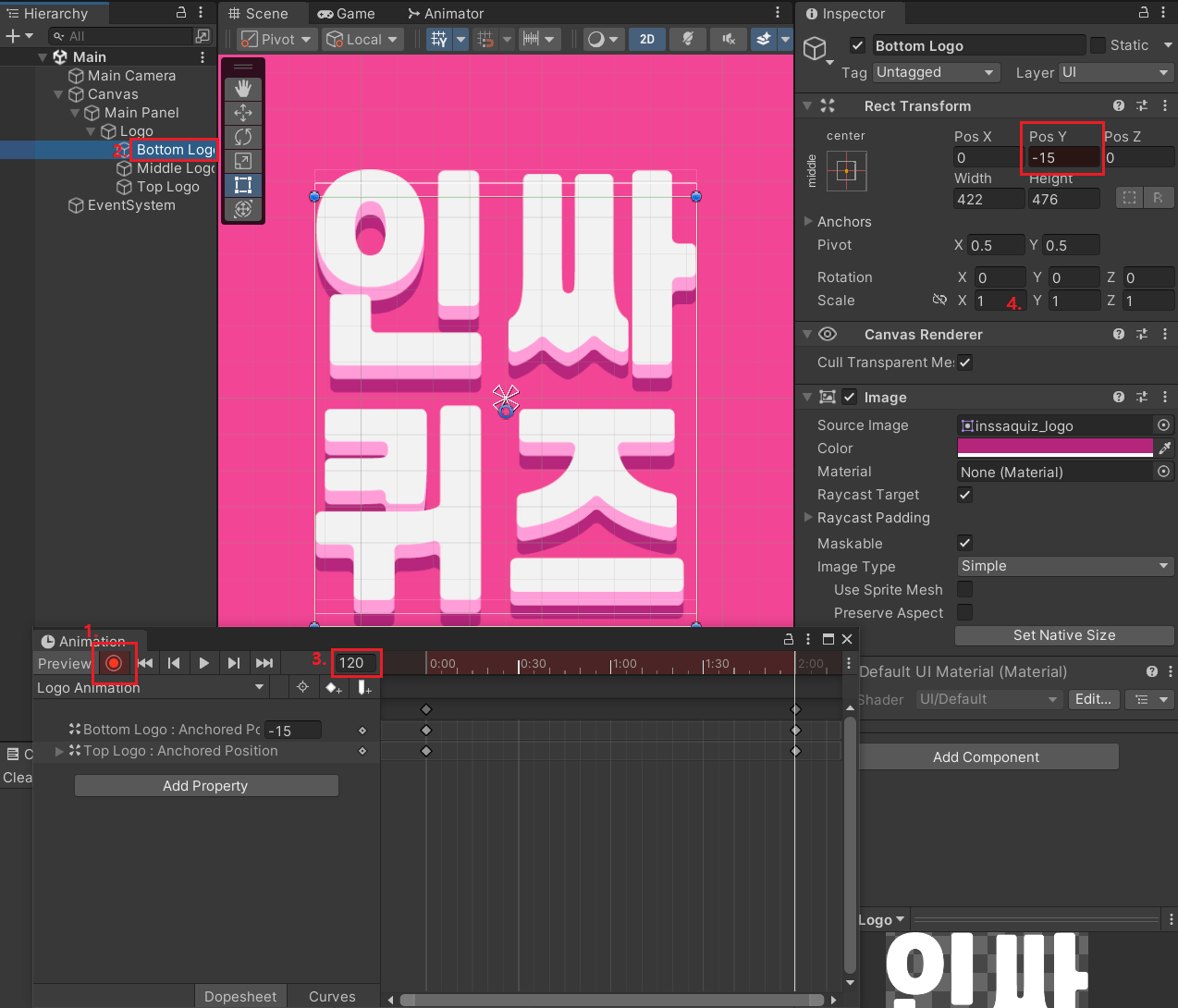The height and width of the screenshot is (1008, 1178).
Task: Go to previous keyframe in Animation
Action: click(x=174, y=663)
